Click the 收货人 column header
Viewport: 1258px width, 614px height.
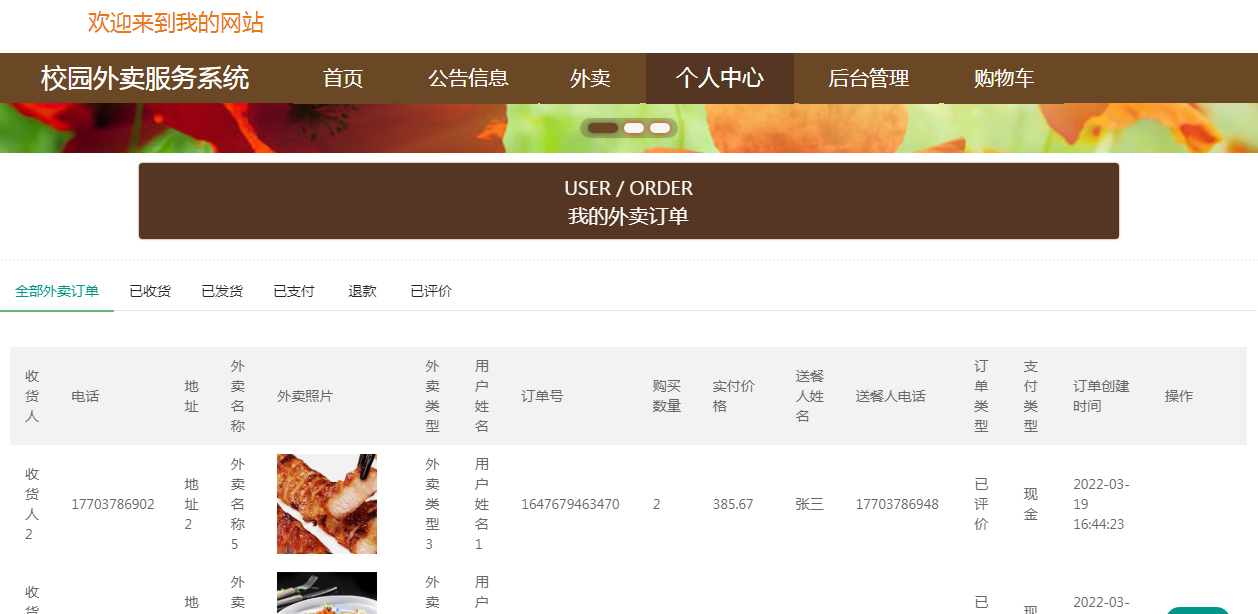(32, 396)
